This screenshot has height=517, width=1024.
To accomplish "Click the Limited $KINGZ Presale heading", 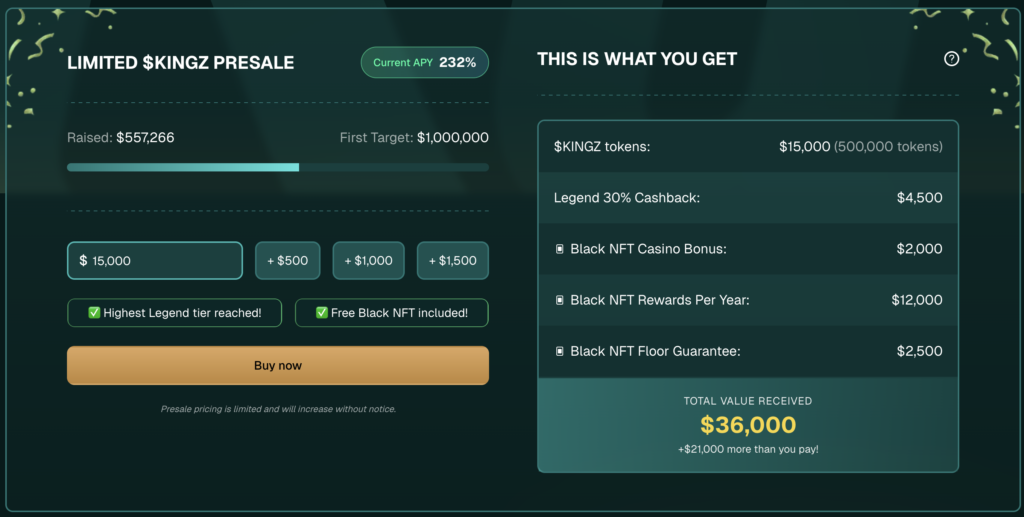I will 181,62.
